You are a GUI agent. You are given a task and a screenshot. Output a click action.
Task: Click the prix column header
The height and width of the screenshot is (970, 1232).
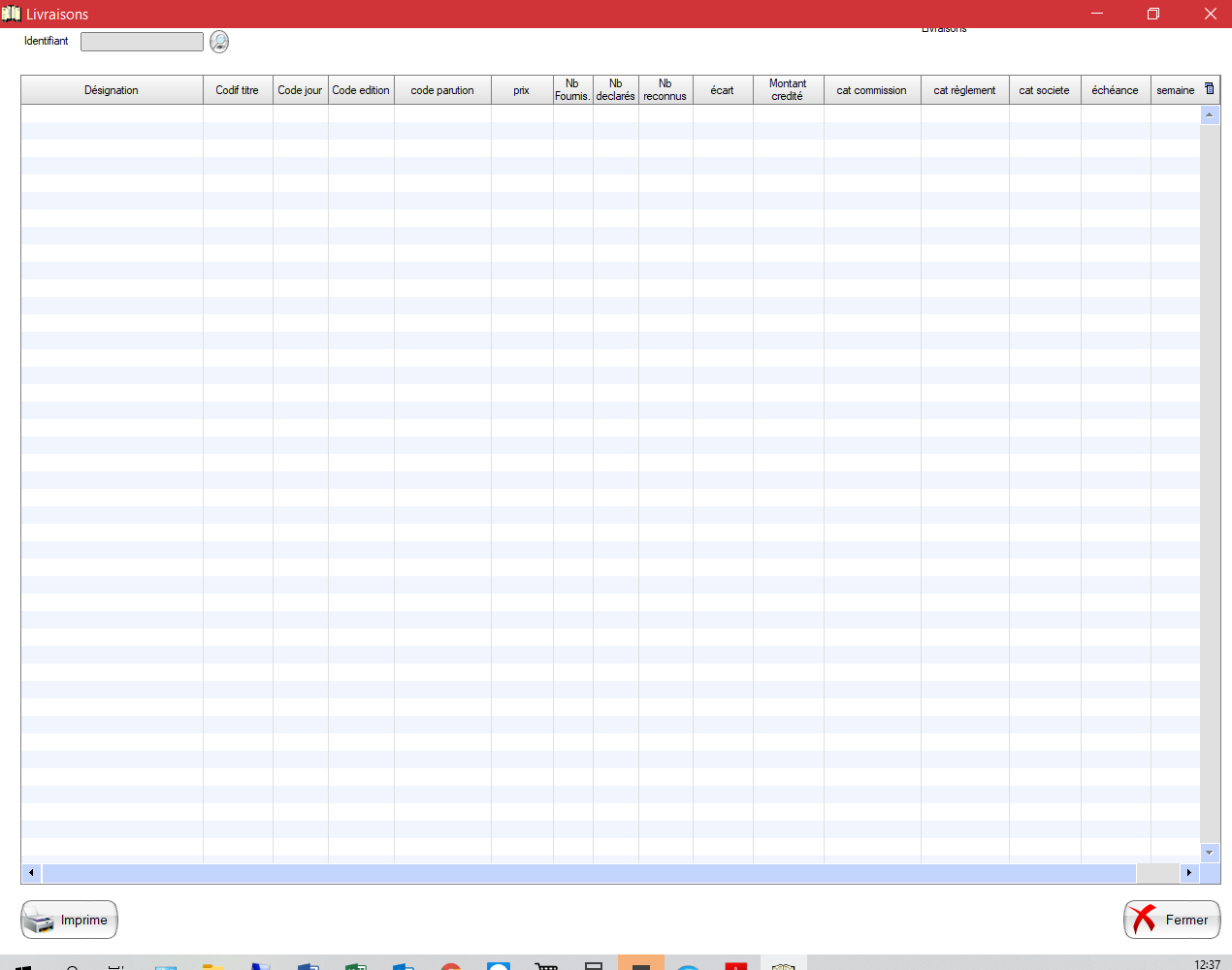coord(522,90)
